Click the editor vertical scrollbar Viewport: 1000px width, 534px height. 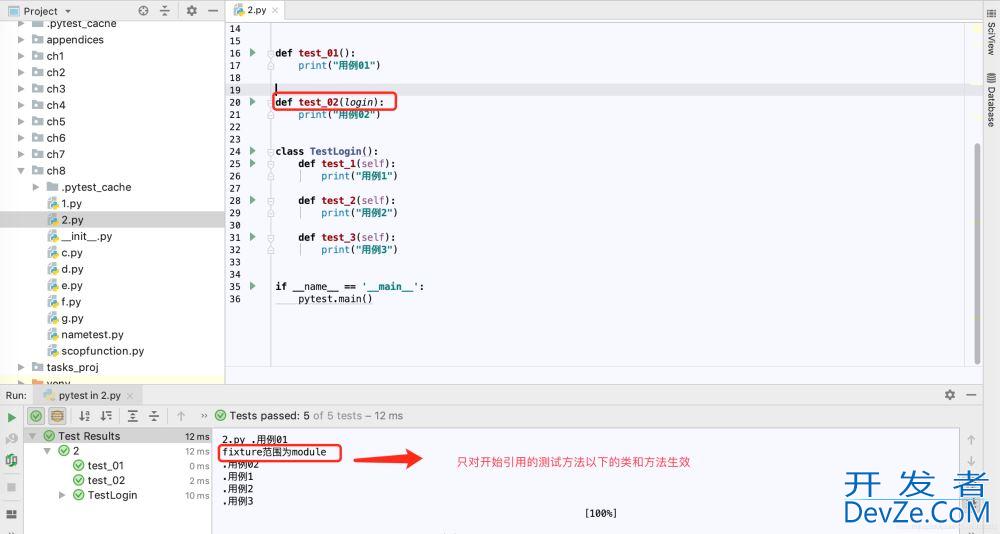coord(978,254)
